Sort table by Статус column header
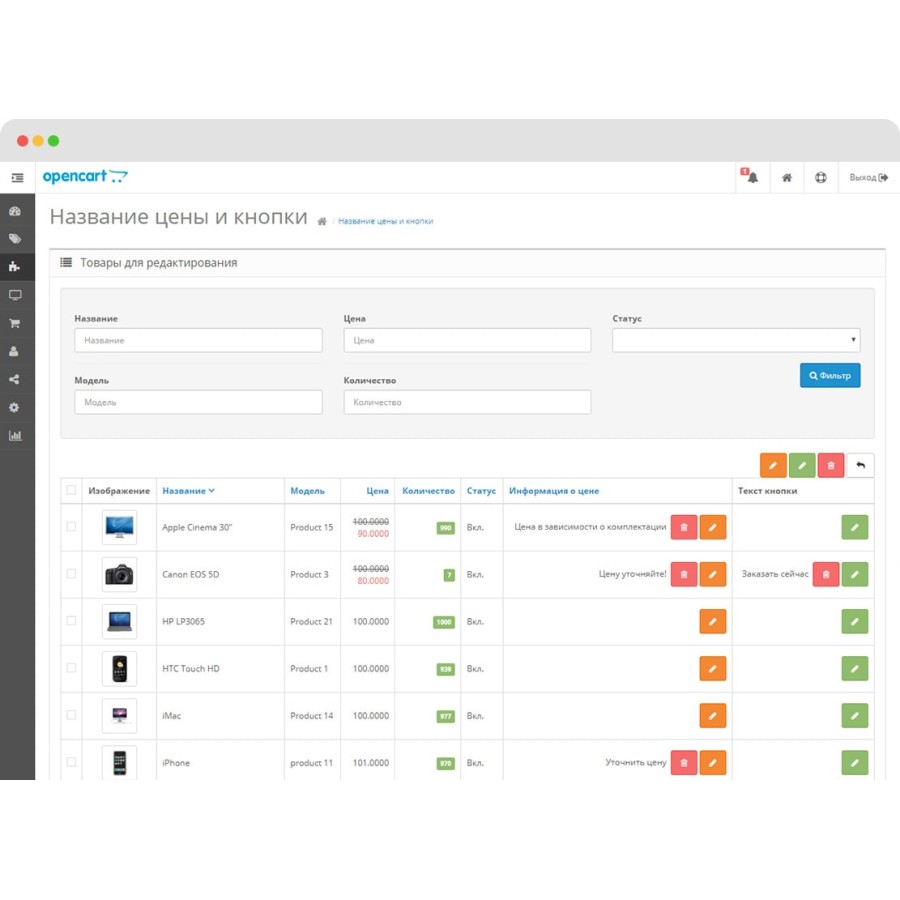 pyautogui.click(x=481, y=491)
